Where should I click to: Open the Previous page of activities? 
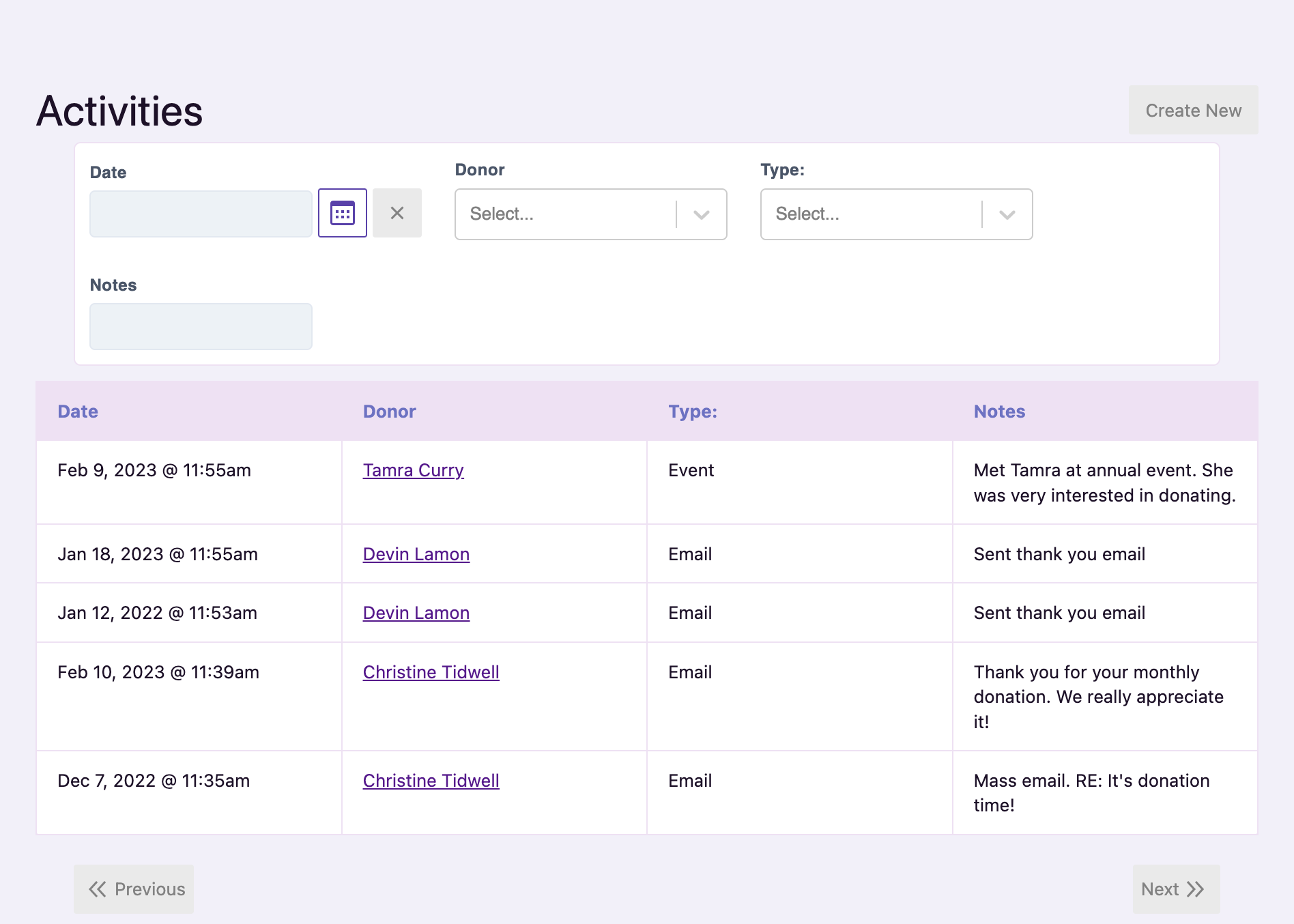pyautogui.click(x=134, y=889)
